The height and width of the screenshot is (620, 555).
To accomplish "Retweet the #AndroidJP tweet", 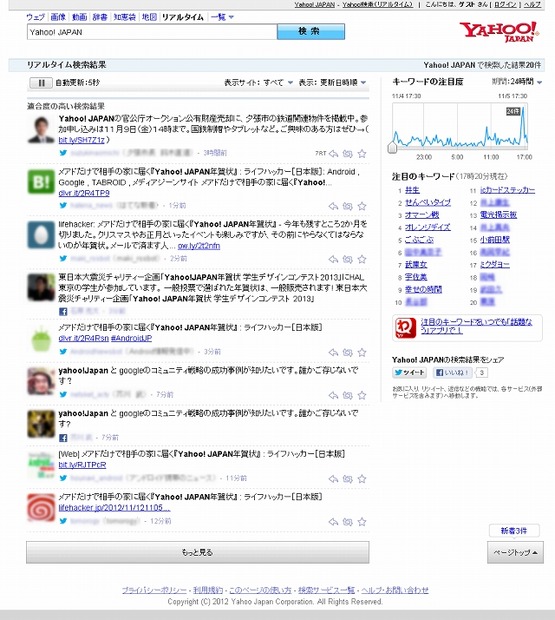I will tap(347, 352).
